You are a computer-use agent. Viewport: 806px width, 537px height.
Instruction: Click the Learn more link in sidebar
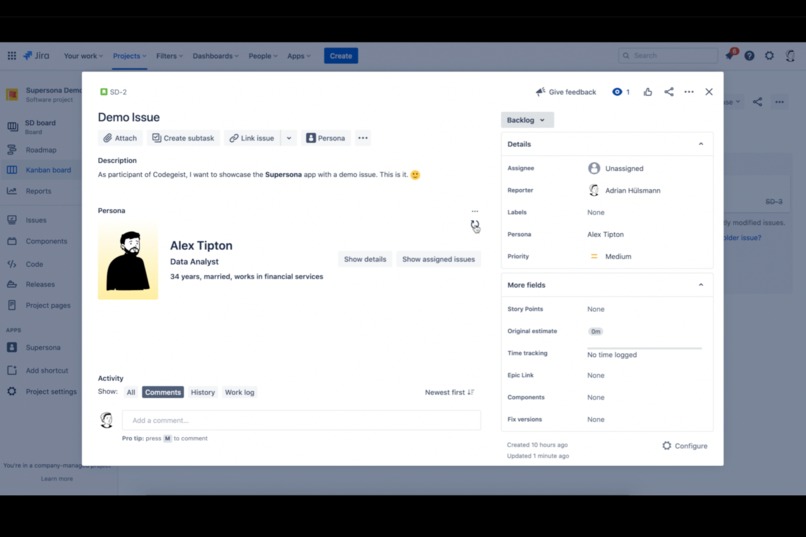57,478
